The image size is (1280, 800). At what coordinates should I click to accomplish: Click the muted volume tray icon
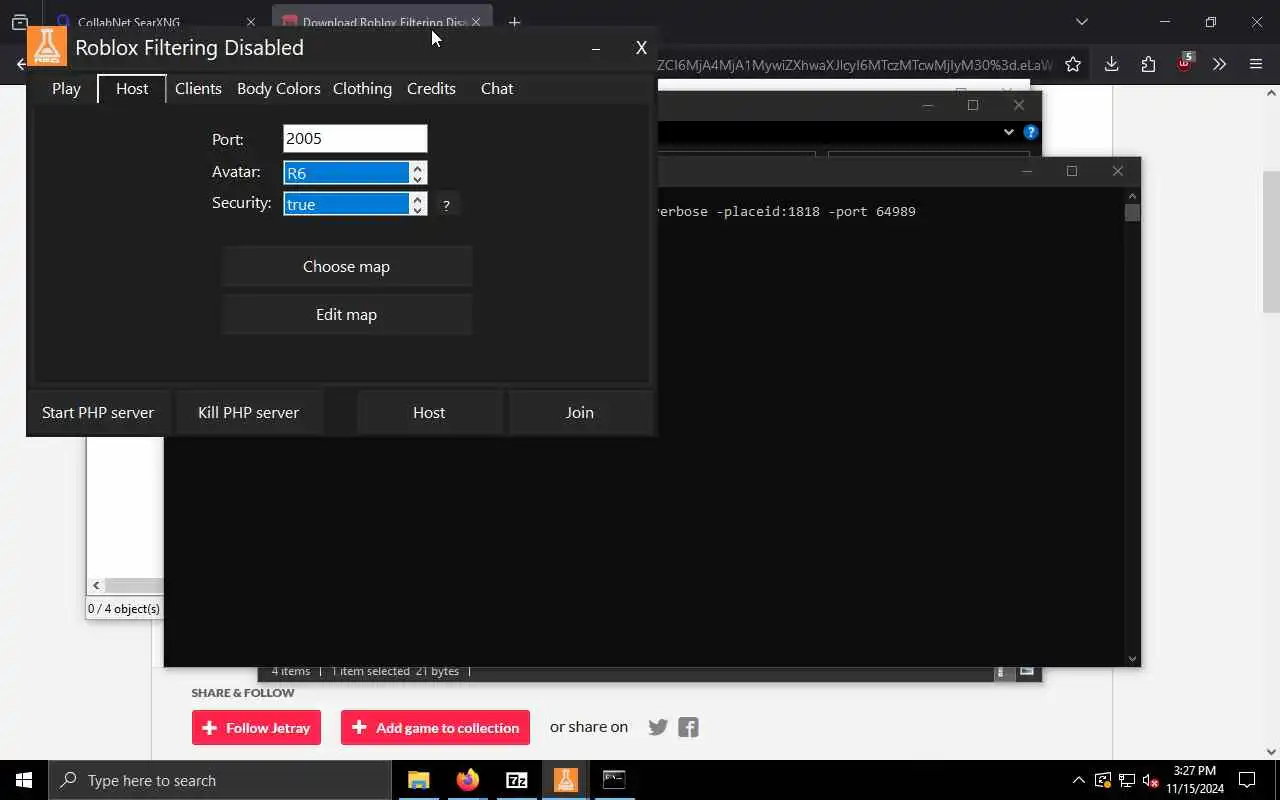[1150, 780]
